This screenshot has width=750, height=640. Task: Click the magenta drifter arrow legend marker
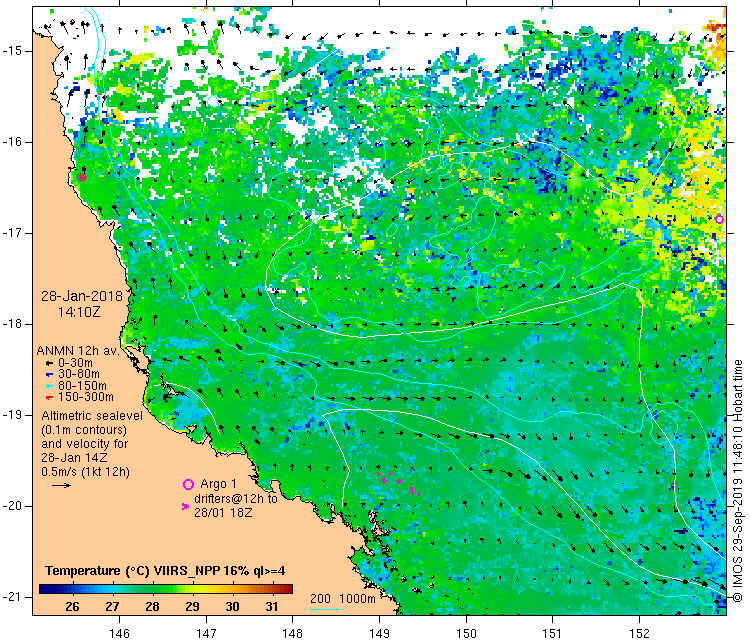[186, 506]
